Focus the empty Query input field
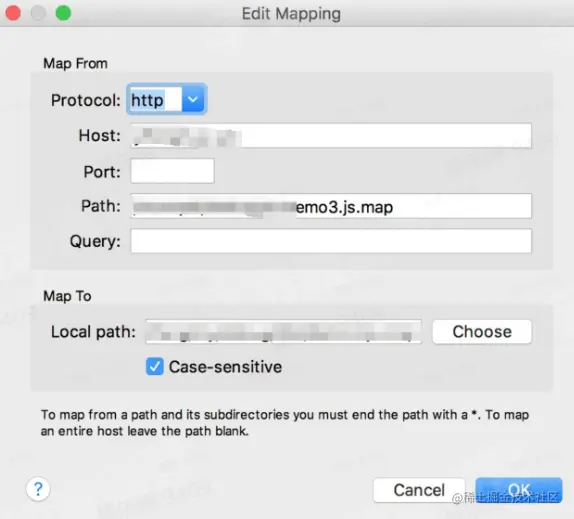This screenshot has width=574, height=519. pyautogui.click(x=331, y=241)
